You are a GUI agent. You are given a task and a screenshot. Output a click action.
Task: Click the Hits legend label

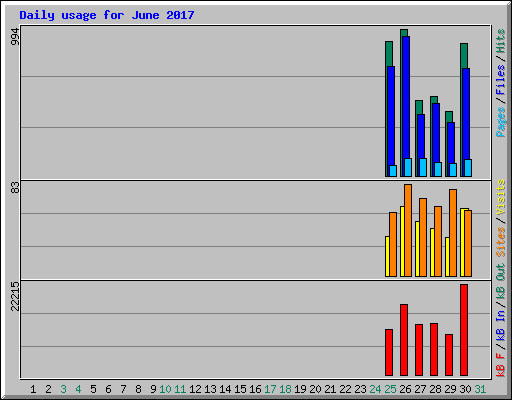pyautogui.click(x=501, y=41)
